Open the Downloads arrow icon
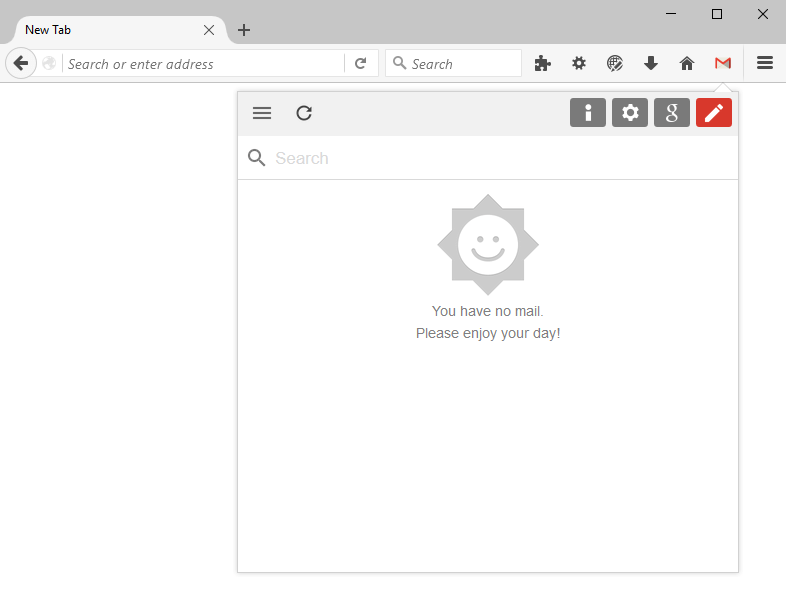The height and width of the screenshot is (610, 786). pos(651,63)
